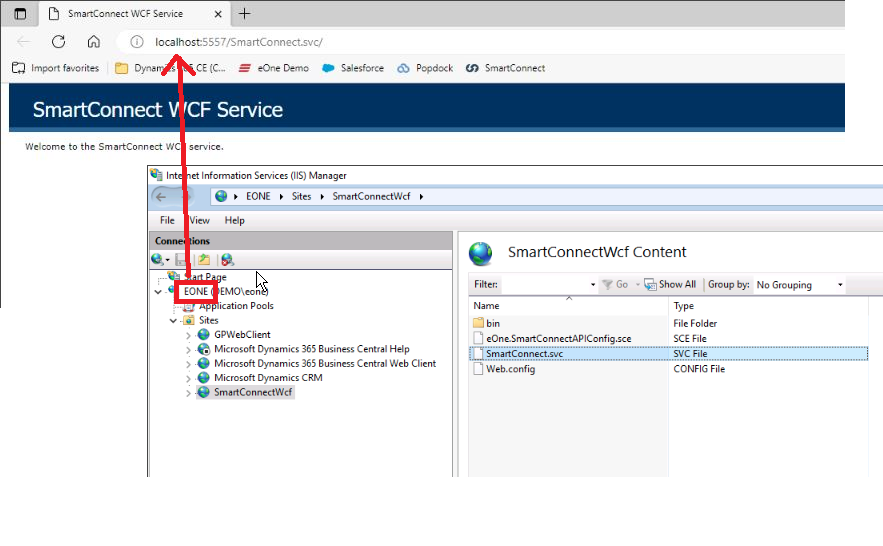Refresh the browser page
883x546 pixels.
[x=59, y=42]
